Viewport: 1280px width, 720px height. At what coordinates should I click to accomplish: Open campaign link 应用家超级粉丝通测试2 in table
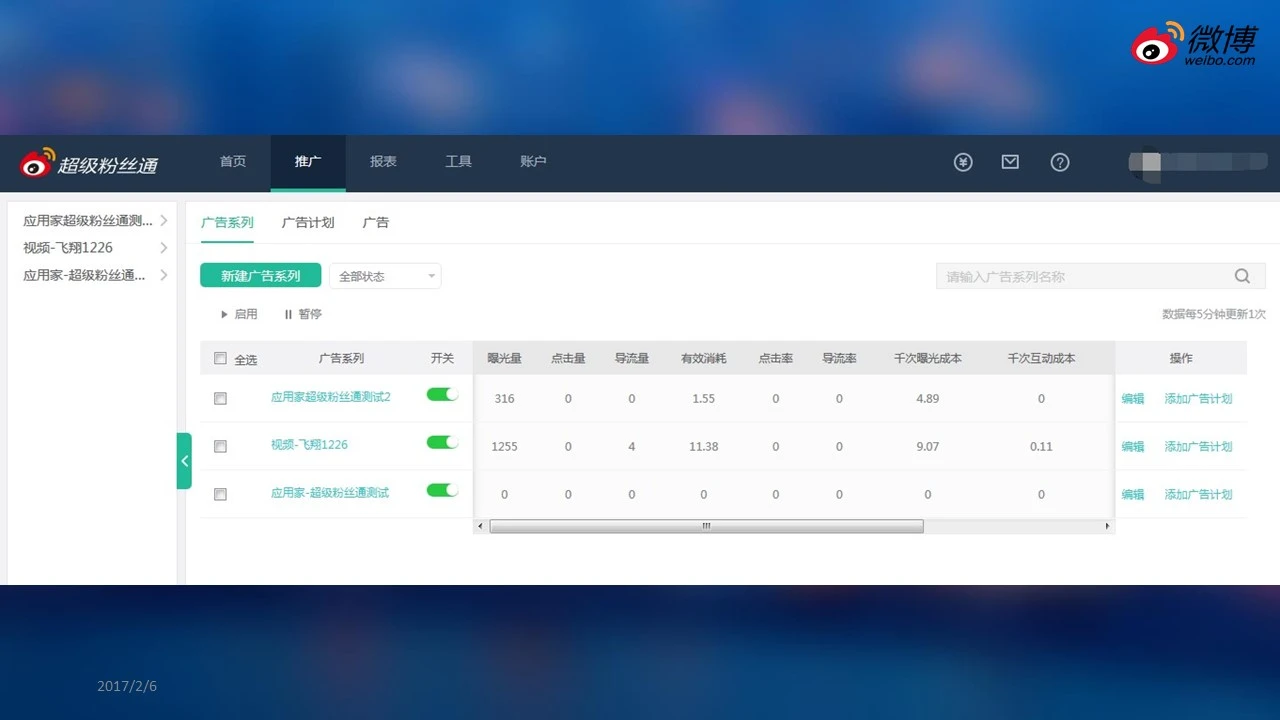331,397
